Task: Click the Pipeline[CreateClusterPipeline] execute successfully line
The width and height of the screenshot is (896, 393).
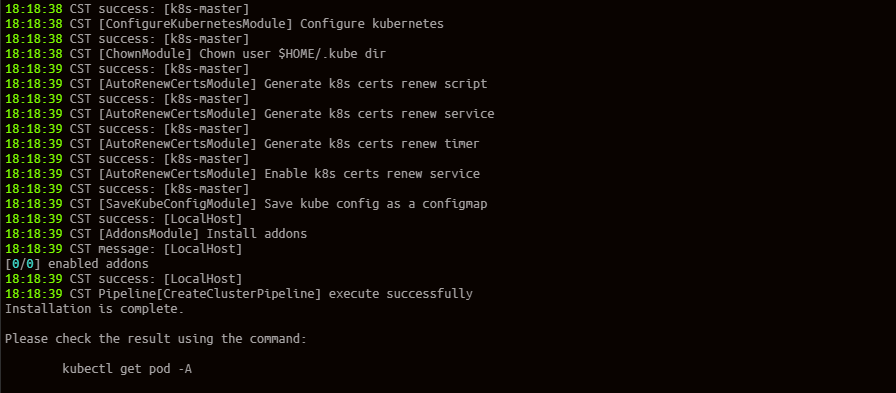Action: [x=239, y=294]
